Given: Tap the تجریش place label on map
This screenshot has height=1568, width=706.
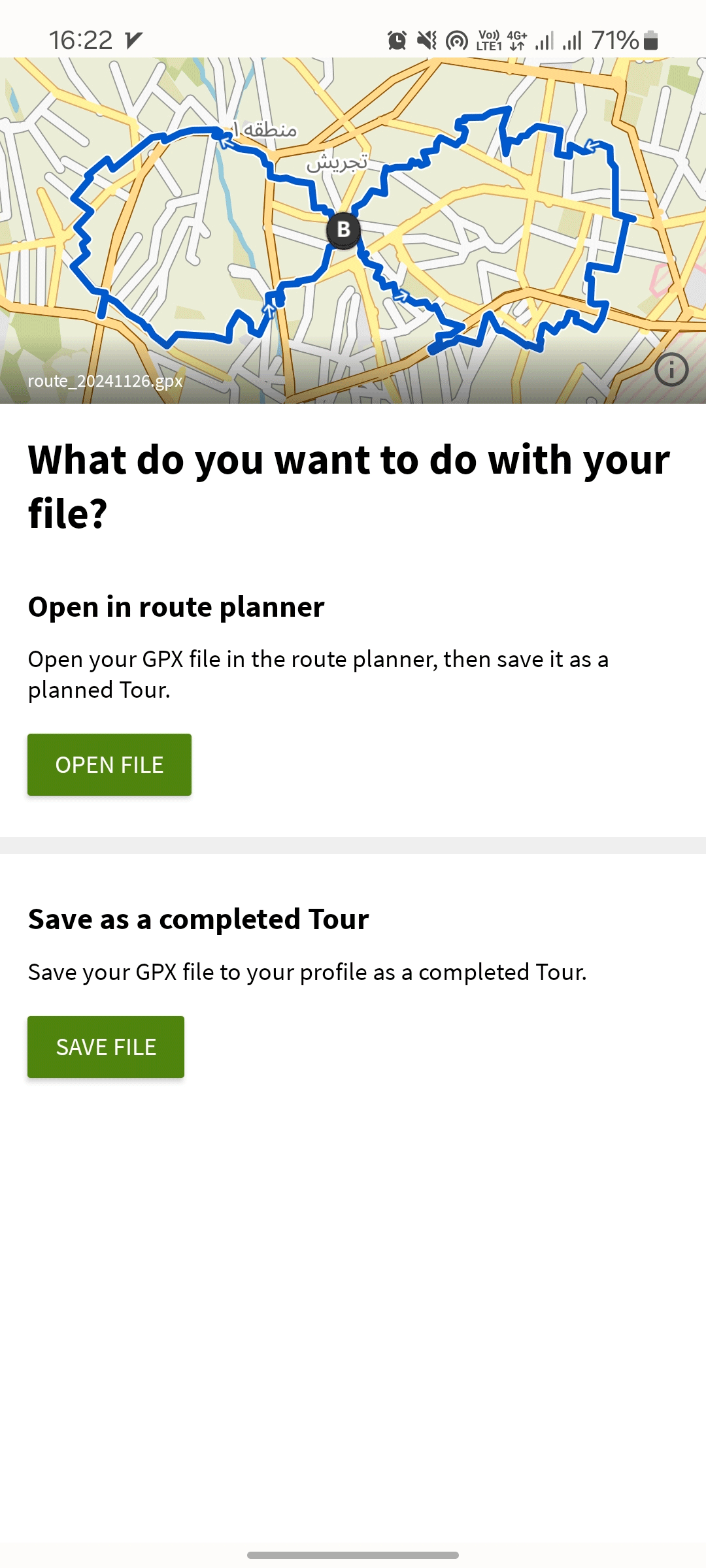Looking at the screenshot, I should coord(337,161).
